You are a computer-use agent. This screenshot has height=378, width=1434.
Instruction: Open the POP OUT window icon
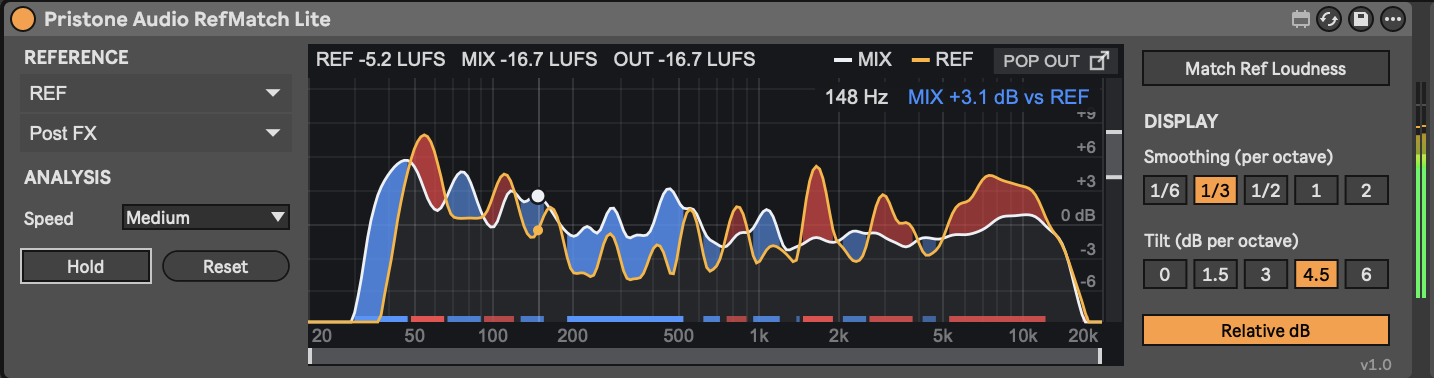tap(1099, 60)
